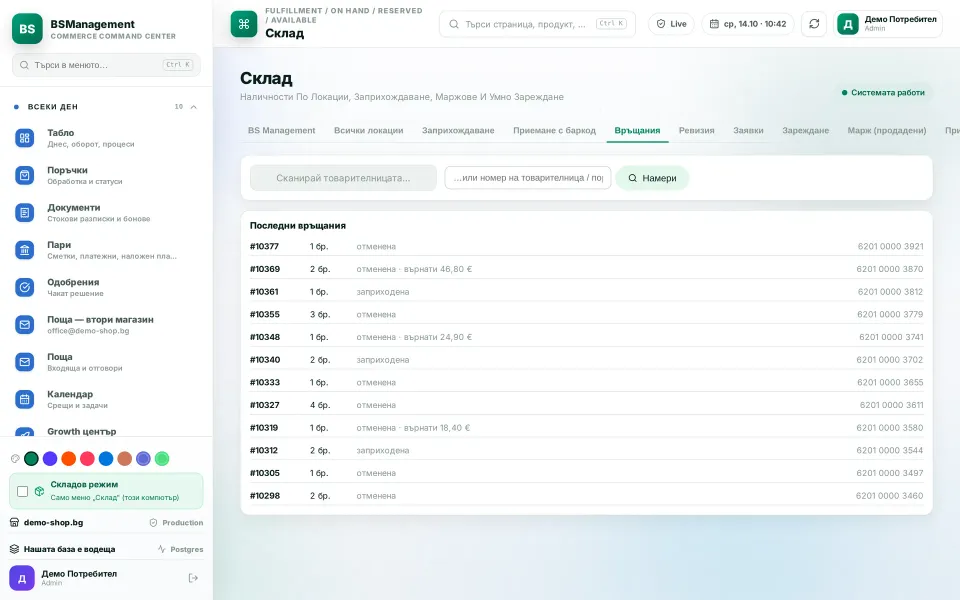Screen dimensions: 960x600
Task: Select the purple theme swatch
Action: [x=50, y=459]
